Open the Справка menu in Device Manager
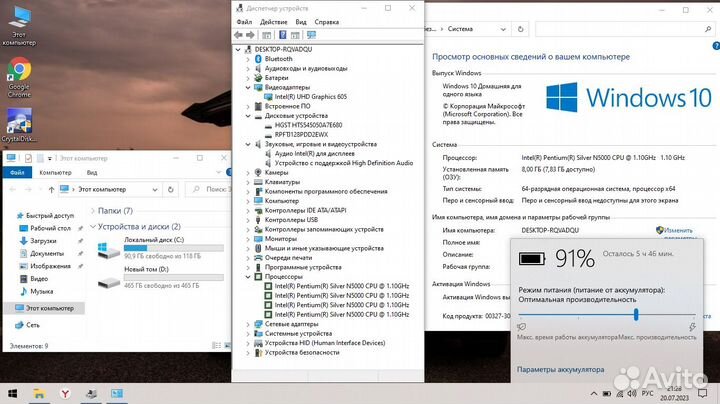 [326, 22]
